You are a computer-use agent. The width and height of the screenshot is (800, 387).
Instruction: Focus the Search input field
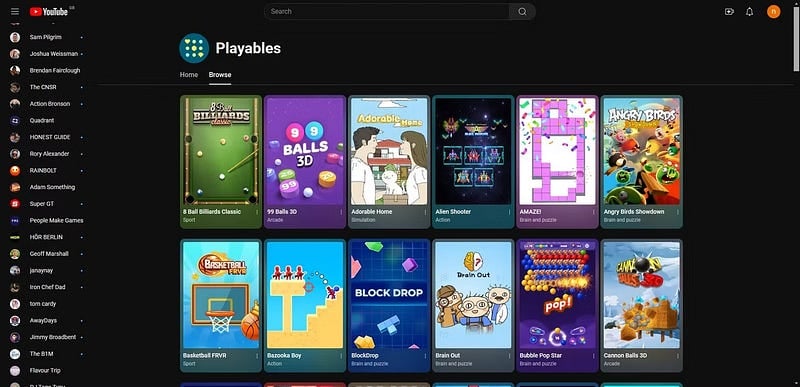click(386, 12)
